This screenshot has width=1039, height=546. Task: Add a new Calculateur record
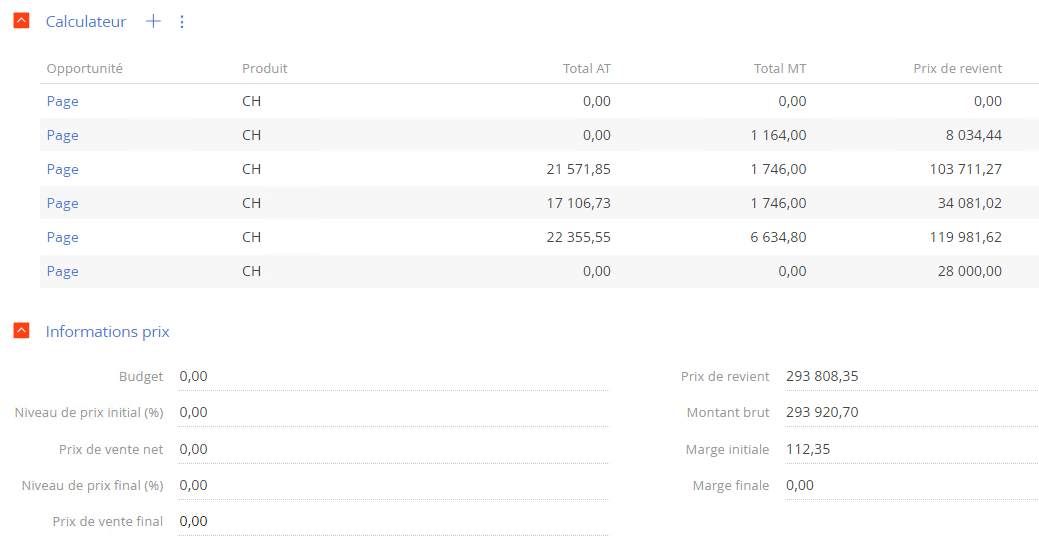pos(153,21)
